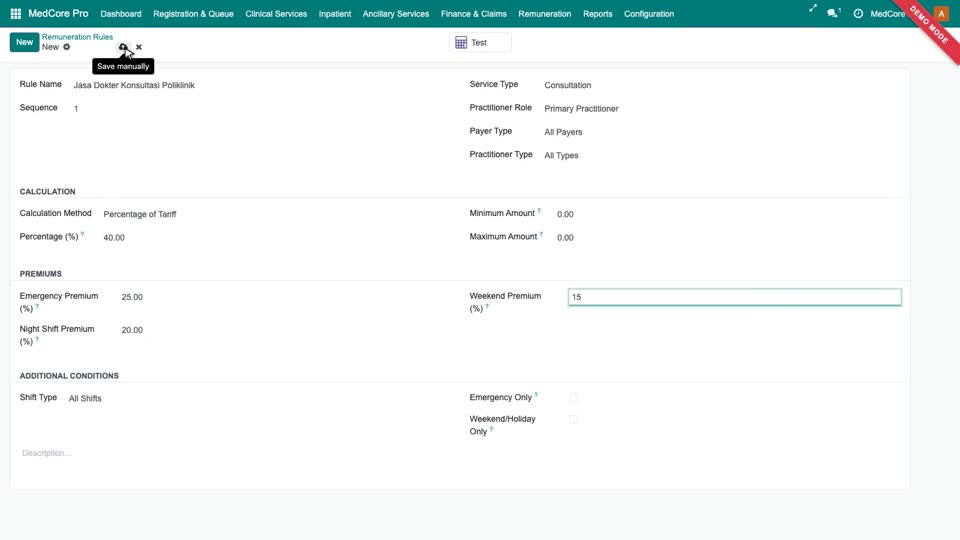Focus the Weekend Premium input field
Viewport: 960px width, 540px height.
coord(735,297)
